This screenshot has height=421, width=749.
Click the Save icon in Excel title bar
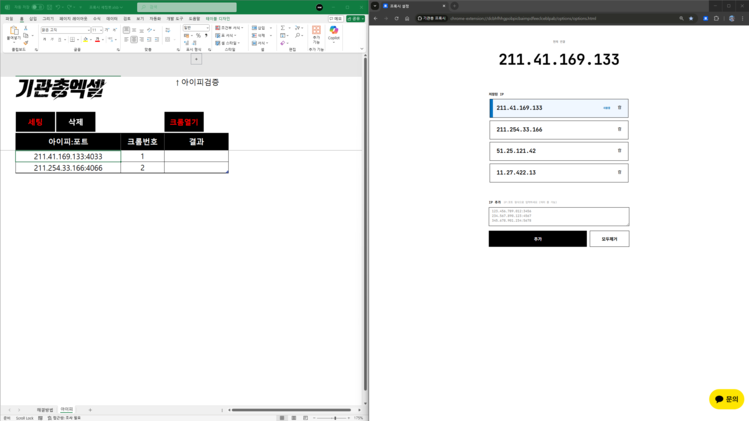click(49, 7)
